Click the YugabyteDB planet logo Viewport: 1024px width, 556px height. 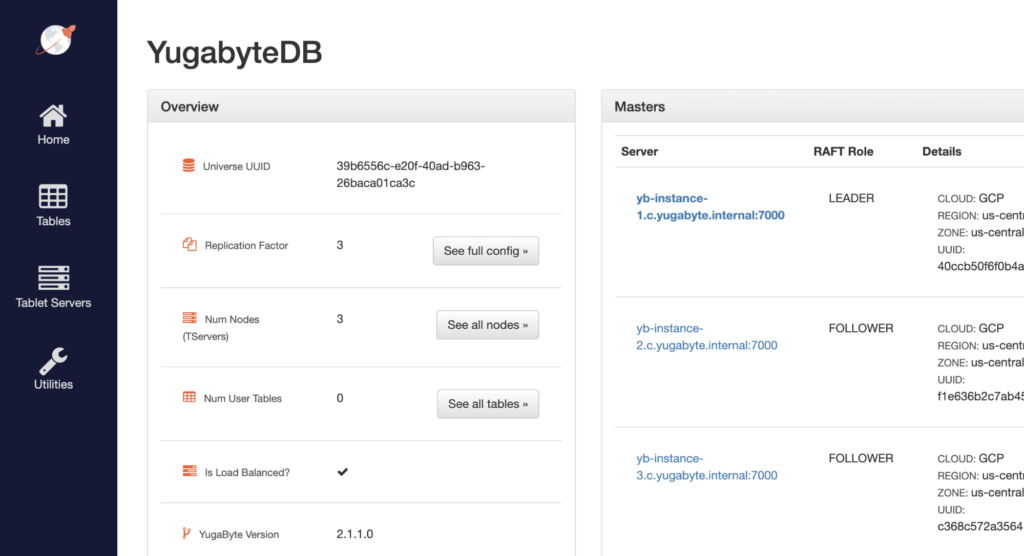click(56, 40)
